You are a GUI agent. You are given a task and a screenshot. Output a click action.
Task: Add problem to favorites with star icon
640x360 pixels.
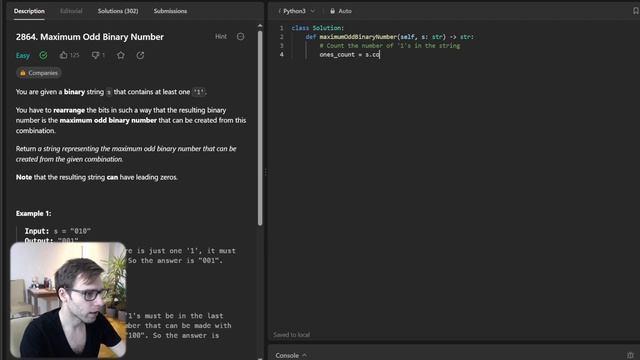(x=120, y=55)
